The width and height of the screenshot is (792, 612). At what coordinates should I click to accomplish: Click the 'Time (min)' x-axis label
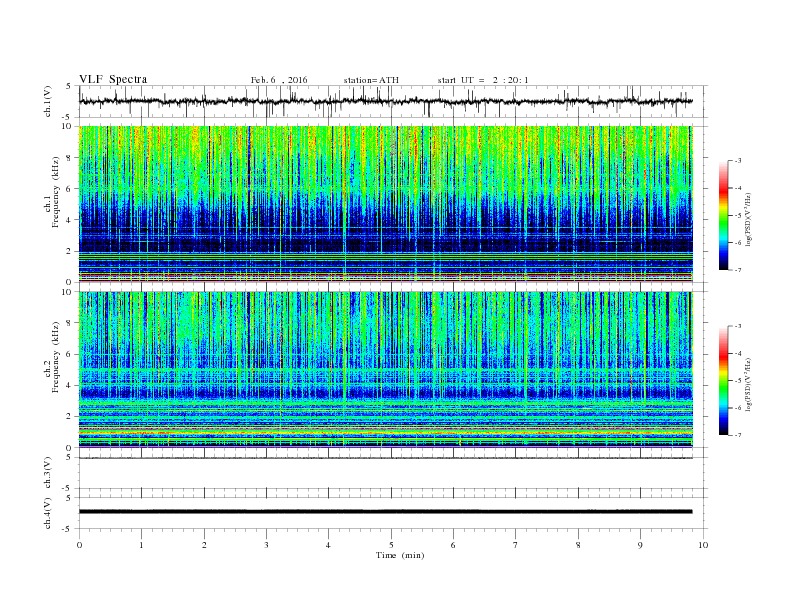pyautogui.click(x=400, y=555)
